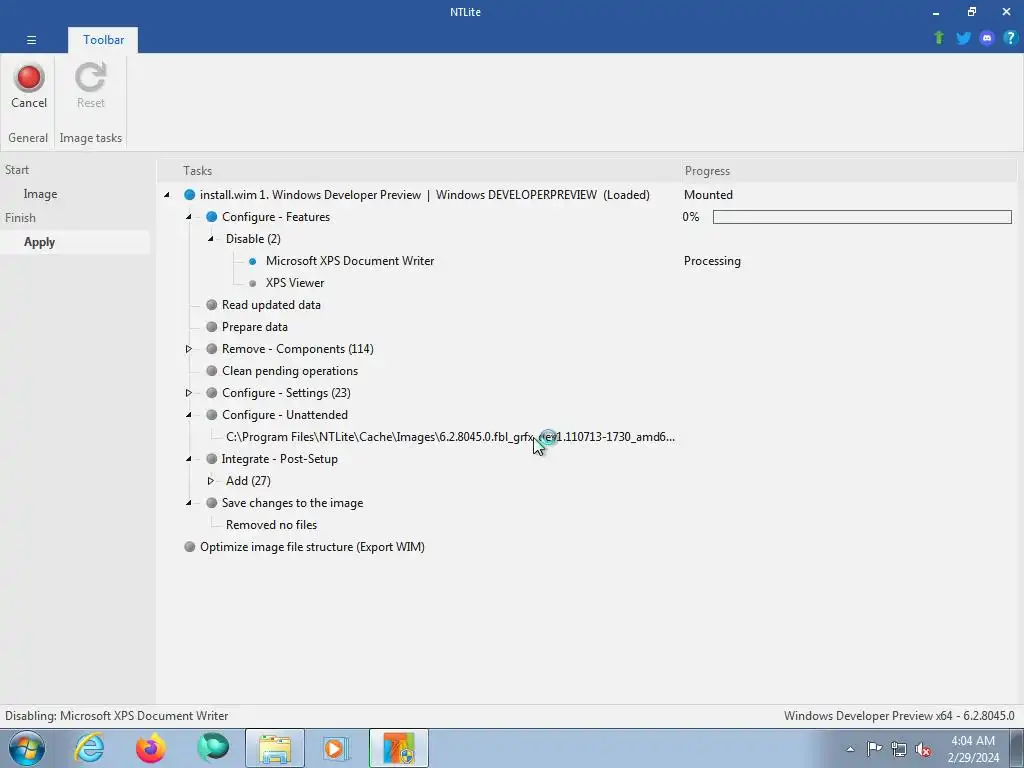1024x768 pixels.
Task: Click the greyed Reset arrow icon
Action: 90,78
